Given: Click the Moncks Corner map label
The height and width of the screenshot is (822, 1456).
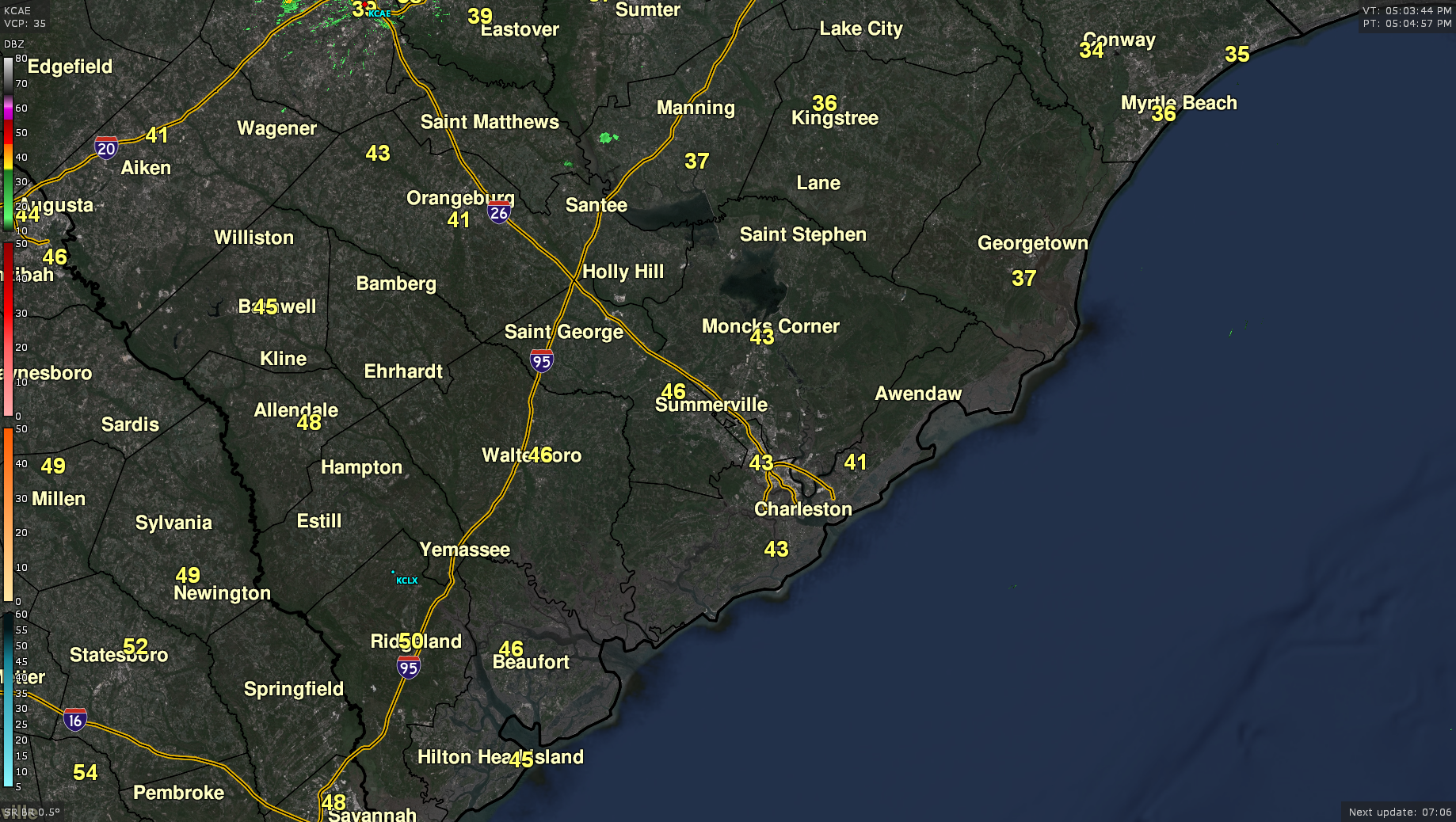Looking at the screenshot, I should tap(770, 326).
